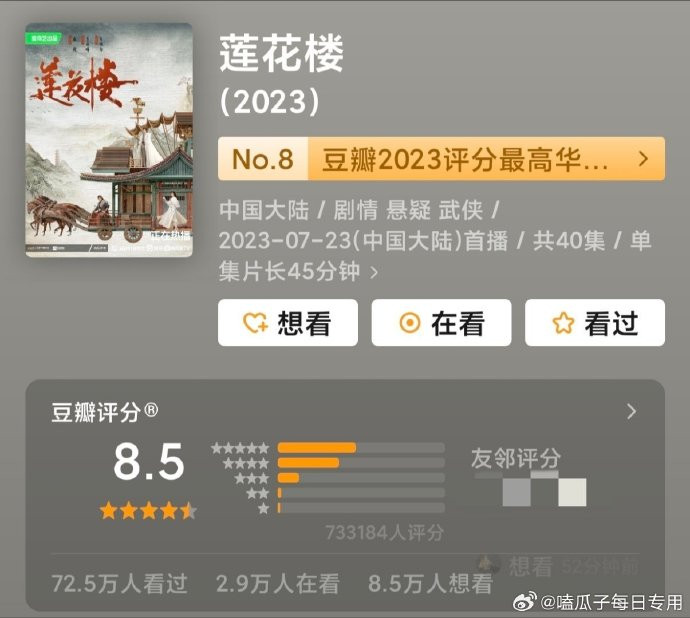This screenshot has height=618, width=690.
Task: Expand details arrow after 集片长45分钟
Action: (374, 272)
